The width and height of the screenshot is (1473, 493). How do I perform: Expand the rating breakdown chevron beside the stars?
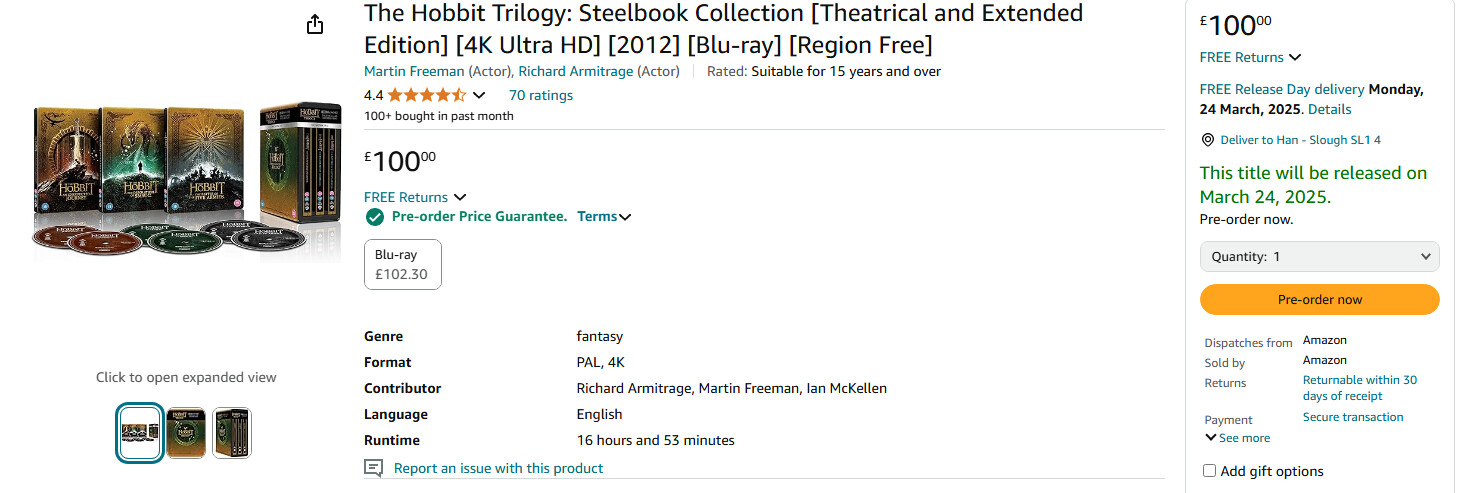479,96
